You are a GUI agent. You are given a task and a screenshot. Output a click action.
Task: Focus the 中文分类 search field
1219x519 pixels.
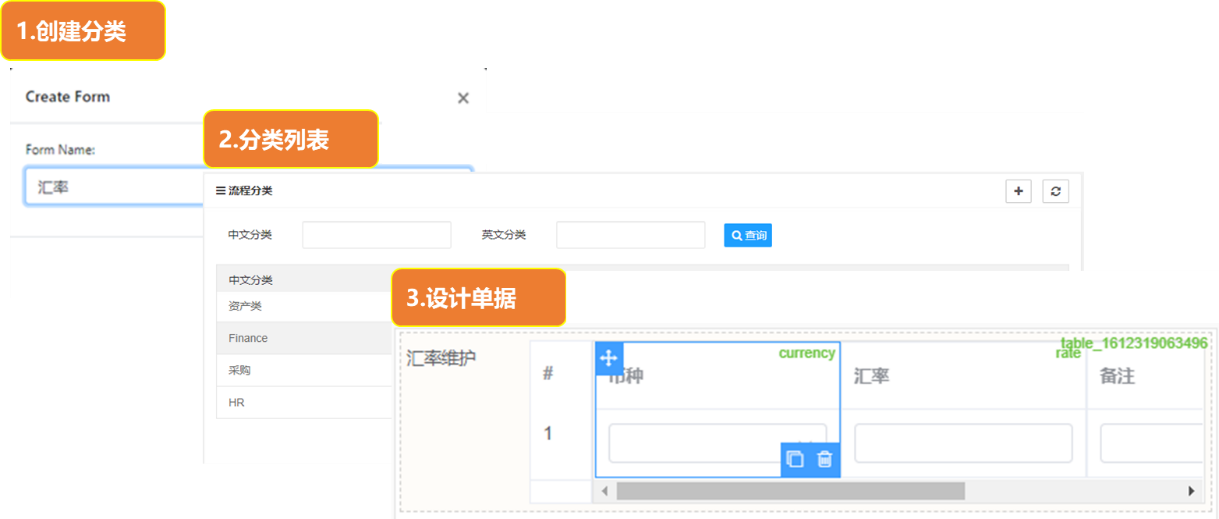(376, 235)
